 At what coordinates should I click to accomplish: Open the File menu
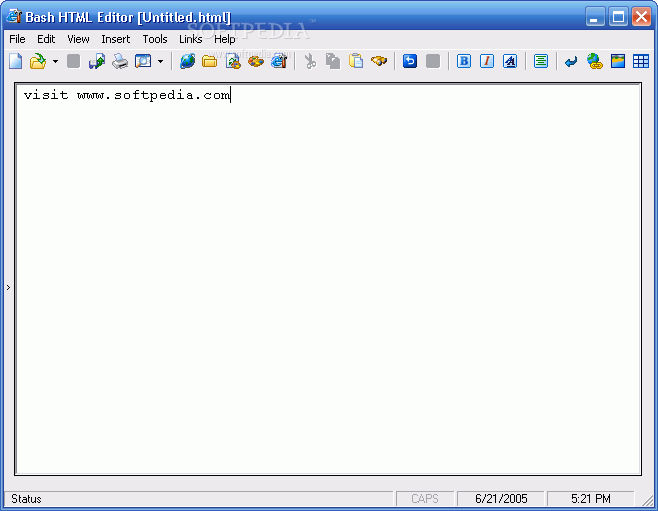17,39
